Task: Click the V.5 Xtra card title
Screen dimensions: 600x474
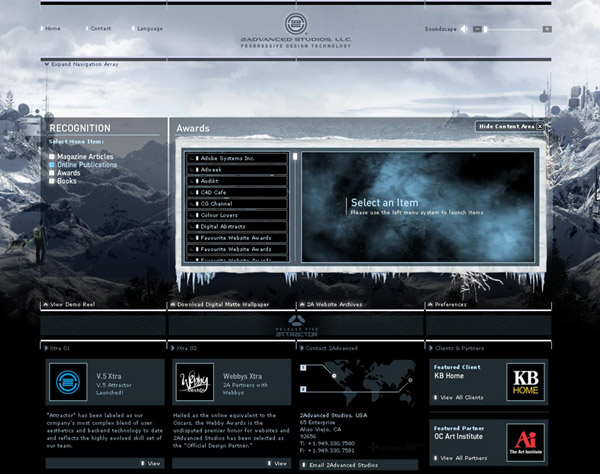Action: pos(109,376)
